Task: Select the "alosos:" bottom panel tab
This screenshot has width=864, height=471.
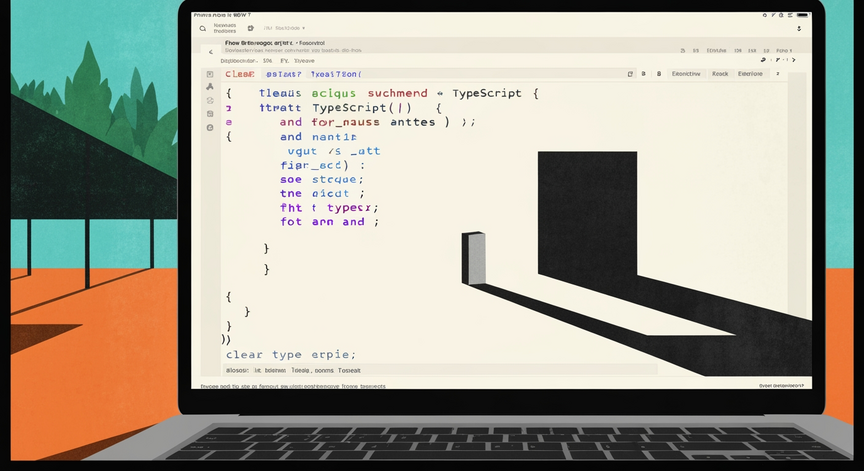Action: point(237,370)
